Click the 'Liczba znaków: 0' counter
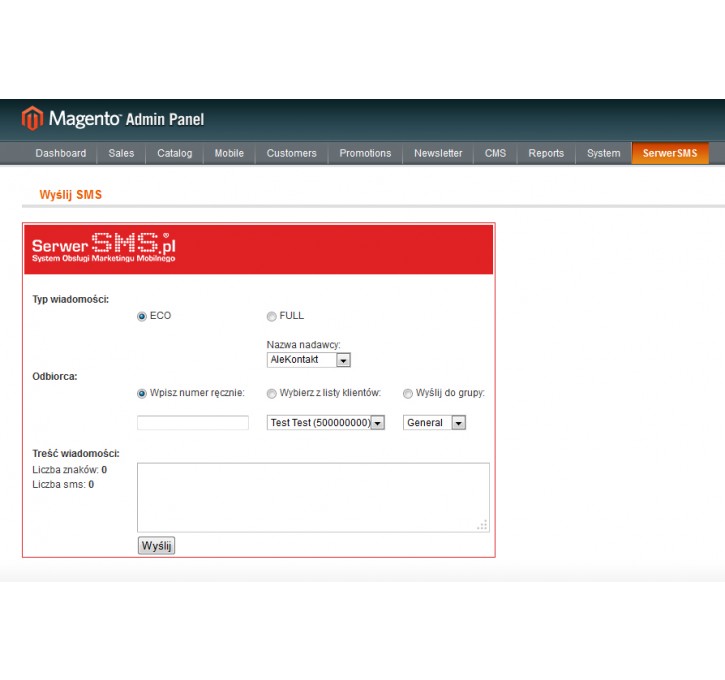 [x=69, y=470]
